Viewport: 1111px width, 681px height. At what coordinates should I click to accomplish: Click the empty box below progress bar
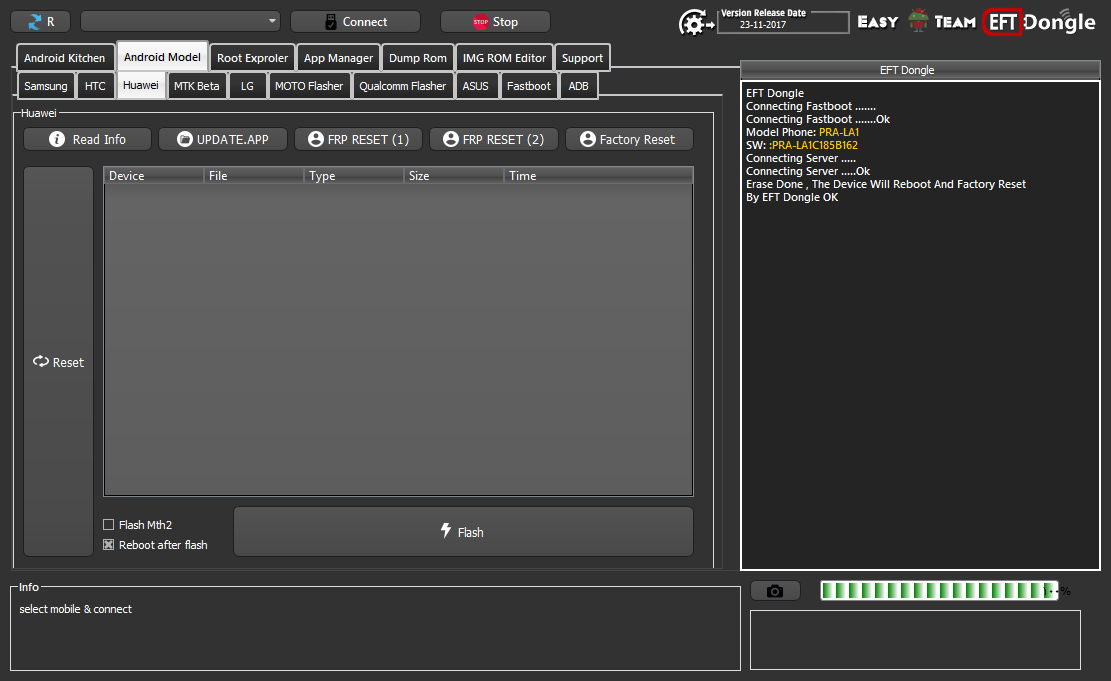pyautogui.click(x=915, y=640)
